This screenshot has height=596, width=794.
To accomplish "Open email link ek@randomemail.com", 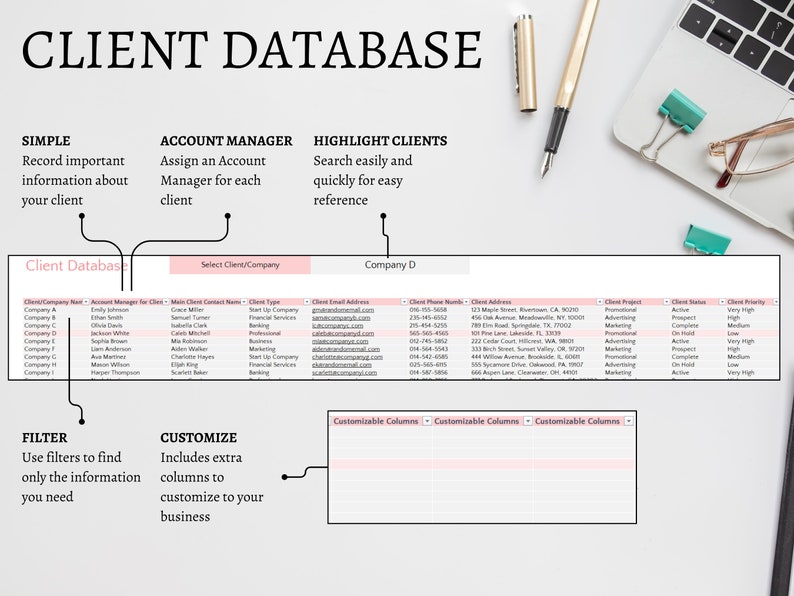I will point(341,365).
